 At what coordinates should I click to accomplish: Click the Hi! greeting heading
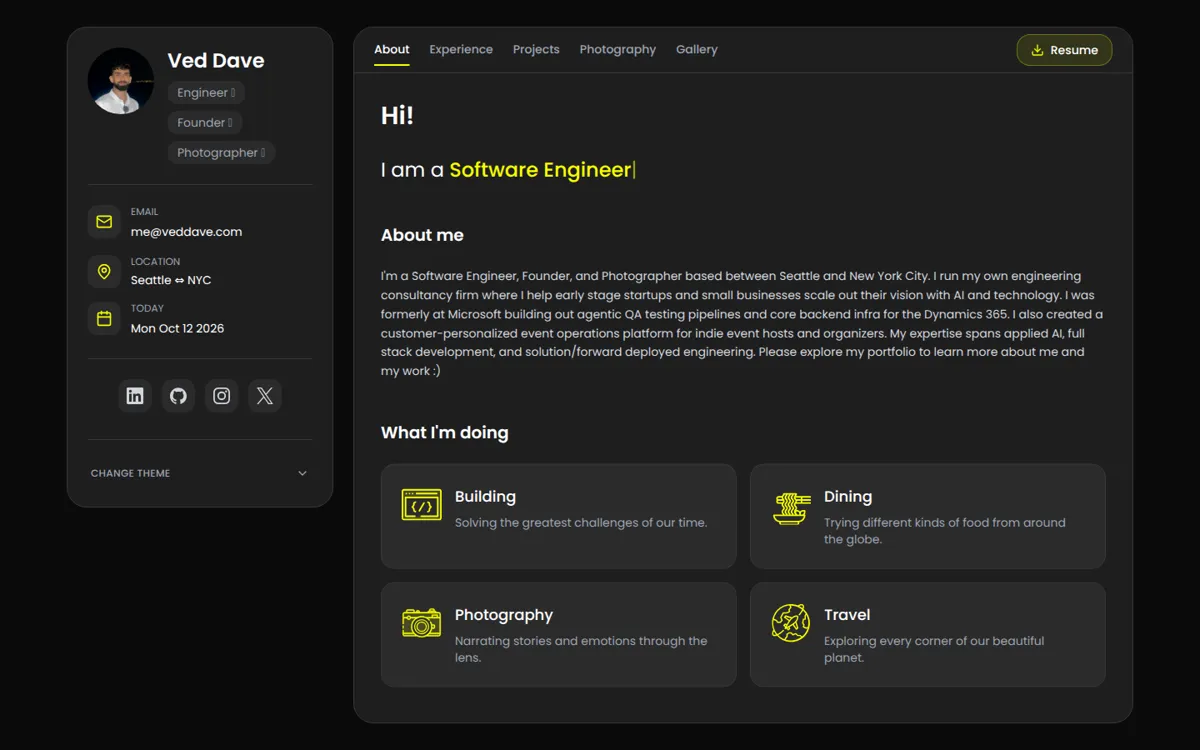click(397, 116)
